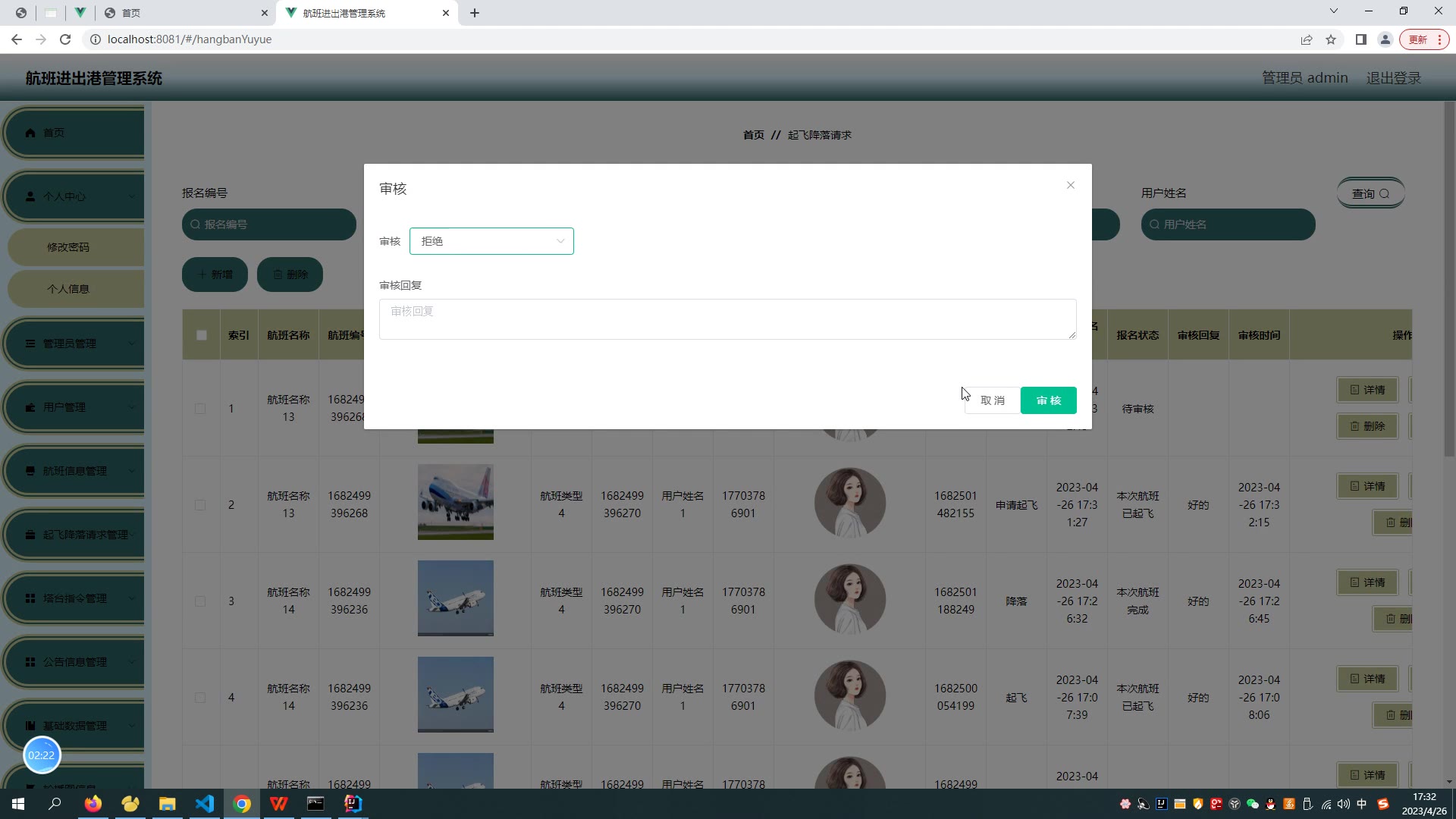Image resolution: width=1456 pixels, height=819 pixels.
Task: Open 首页 in the sidebar
Action: pos(74,133)
